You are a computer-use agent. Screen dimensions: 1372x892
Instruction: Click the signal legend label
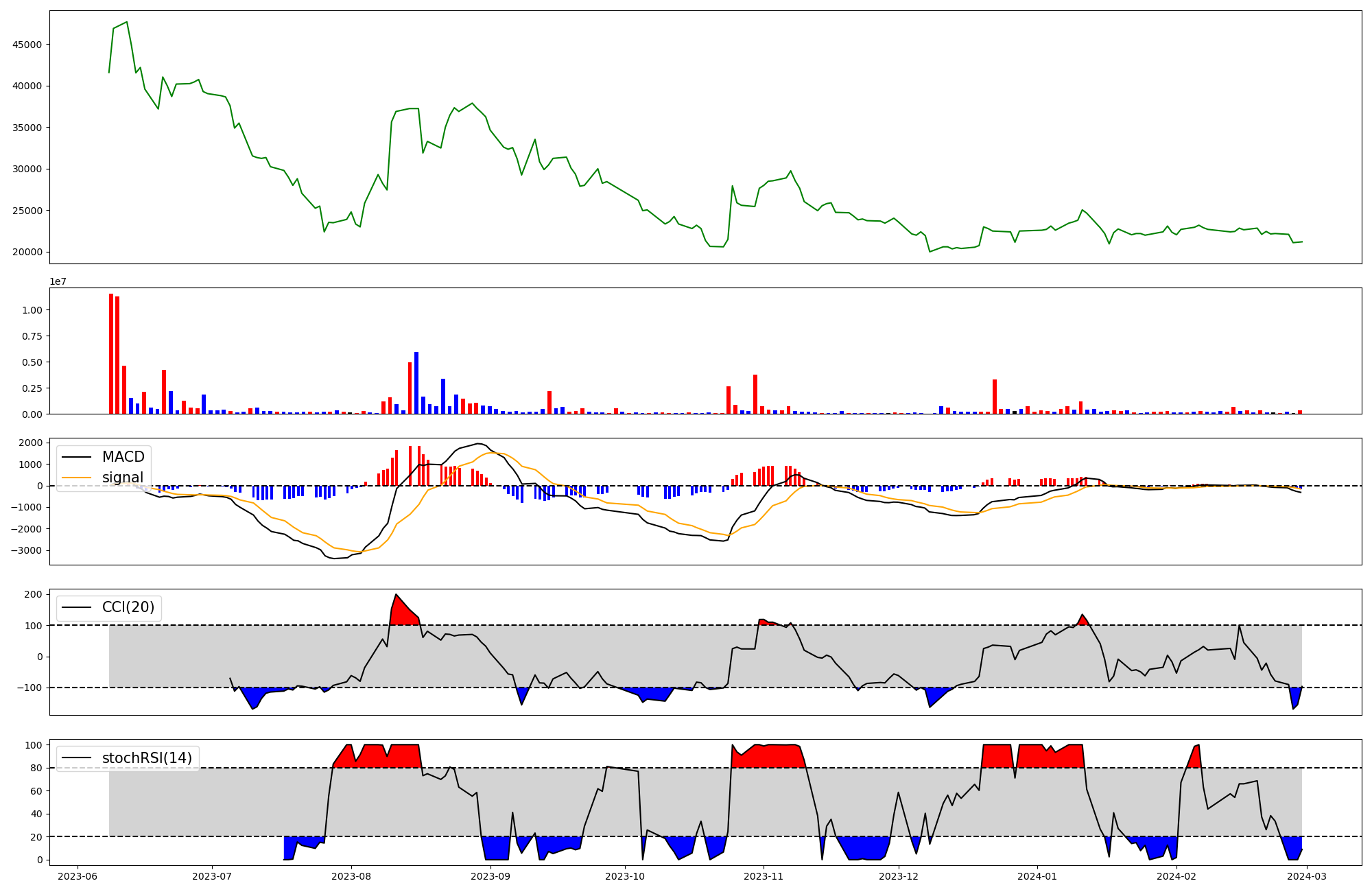click(x=123, y=478)
